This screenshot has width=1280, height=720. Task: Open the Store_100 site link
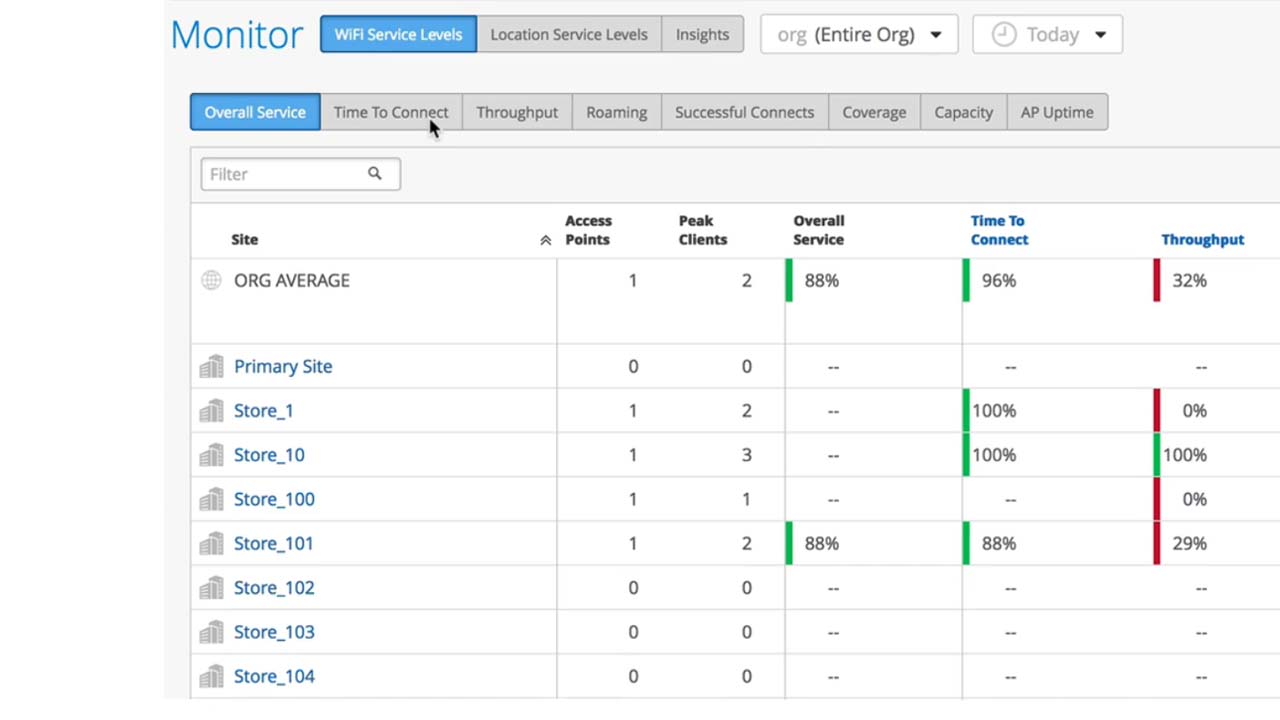coord(274,499)
